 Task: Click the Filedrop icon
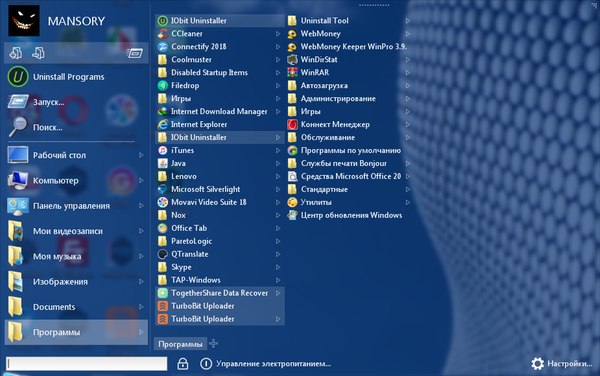[x=163, y=86]
